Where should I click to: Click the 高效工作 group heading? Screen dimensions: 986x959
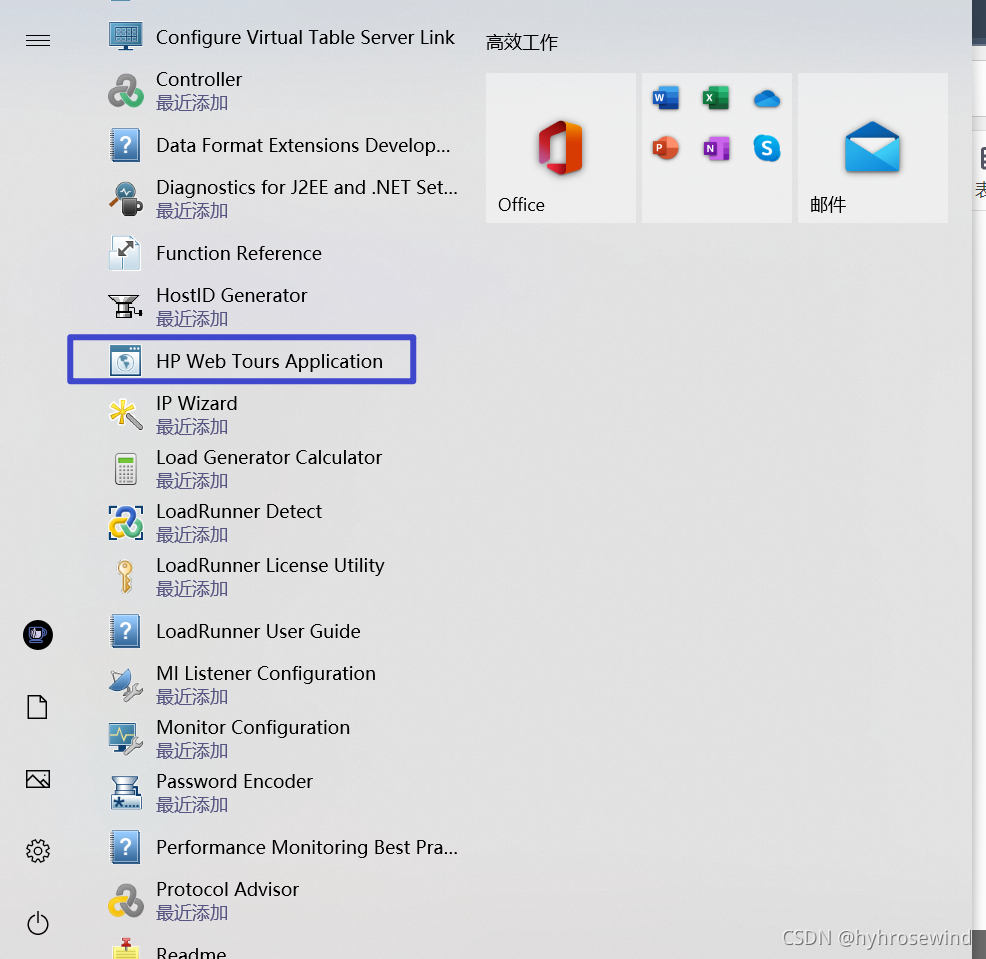pyautogui.click(x=522, y=42)
